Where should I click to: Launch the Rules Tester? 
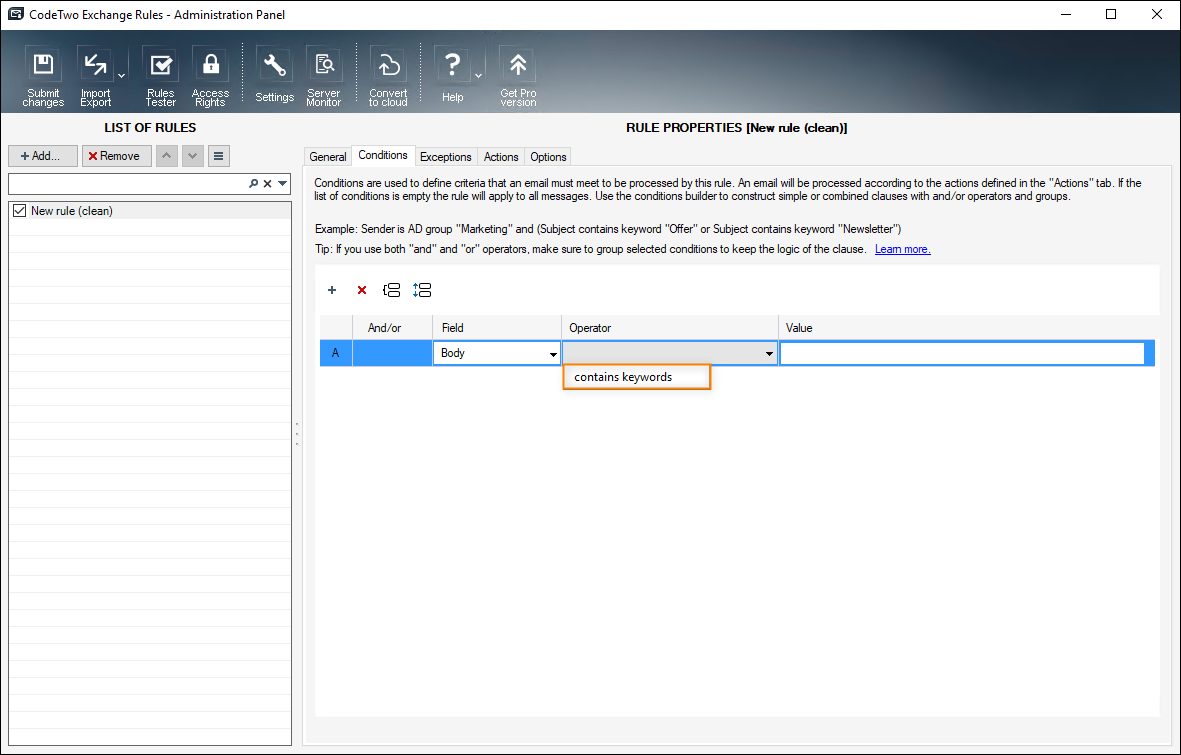(x=160, y=76)
